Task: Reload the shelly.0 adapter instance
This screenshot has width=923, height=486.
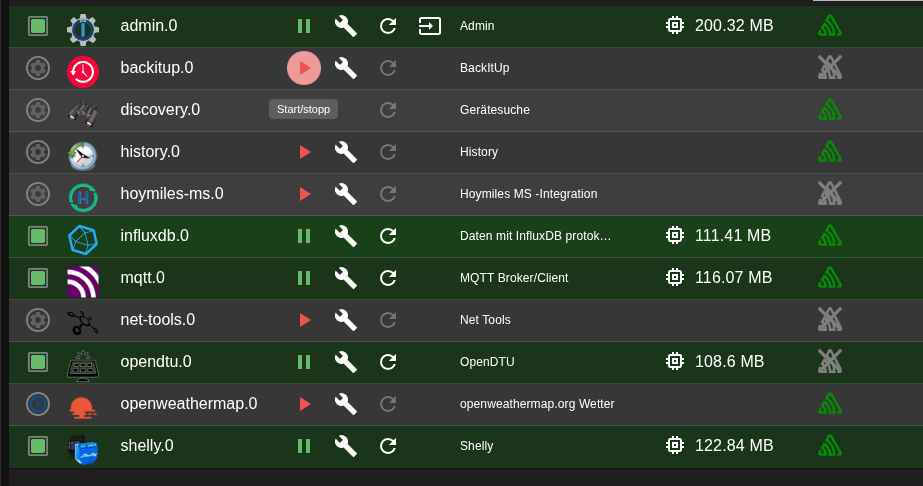Action: click(388, 446)
